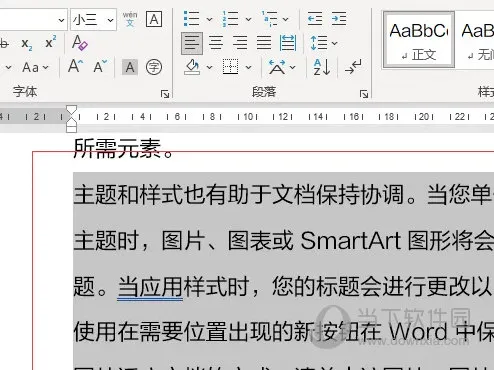Click text 主题和样式 in paragraph
The width and height of the screenshot is (494, 370).
click(128, 195)
